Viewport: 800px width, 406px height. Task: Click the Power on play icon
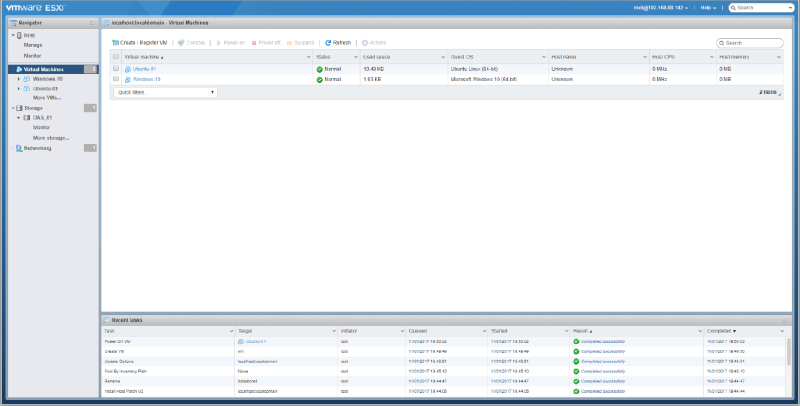click(218, 43)
